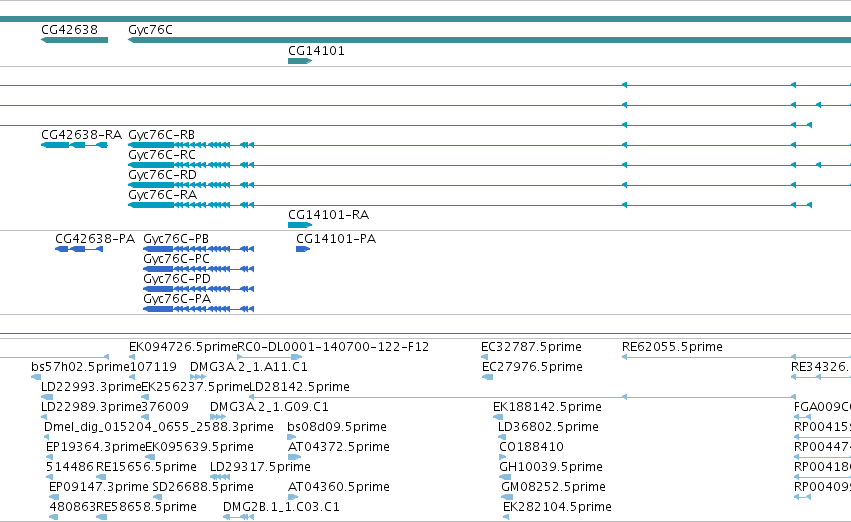Viewport: 851px width, 522px height.
Task: Select transcript CG42638-RA label
Action: 81,135
